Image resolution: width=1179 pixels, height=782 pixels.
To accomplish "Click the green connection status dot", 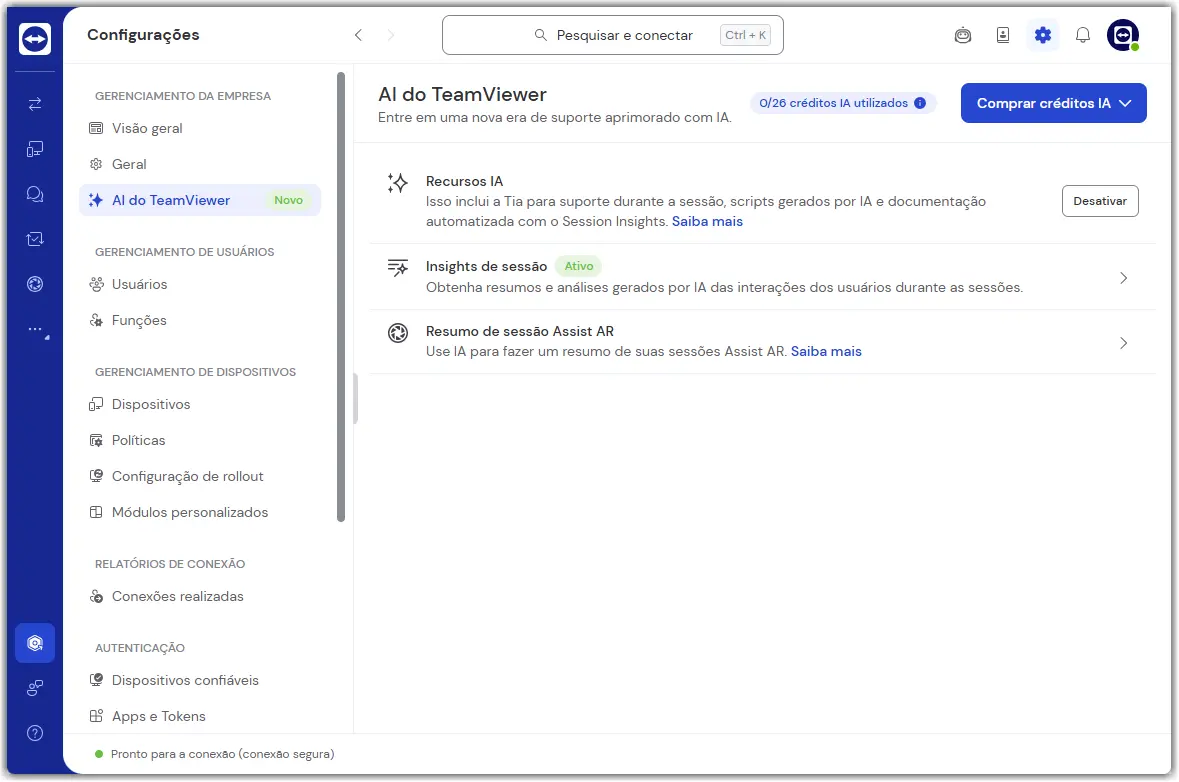I will click(x=99, y=753).
